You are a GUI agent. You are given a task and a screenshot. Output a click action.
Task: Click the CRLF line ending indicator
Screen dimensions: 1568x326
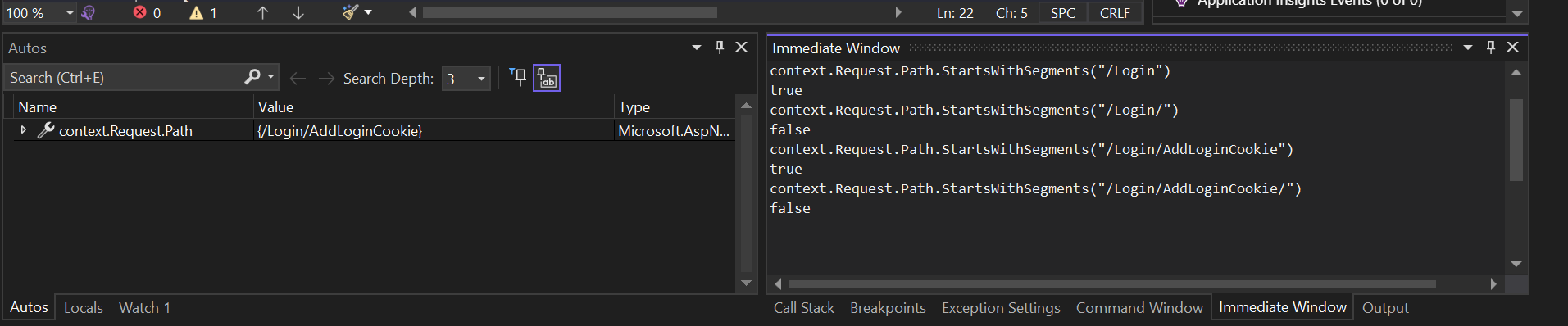(1115, 13)
